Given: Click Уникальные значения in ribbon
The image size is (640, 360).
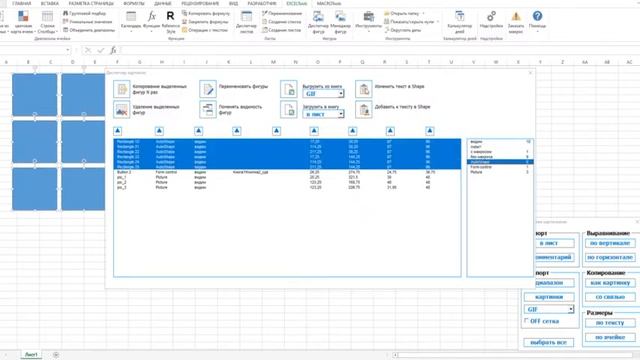Looking at the screenshot, I should 88,22.
